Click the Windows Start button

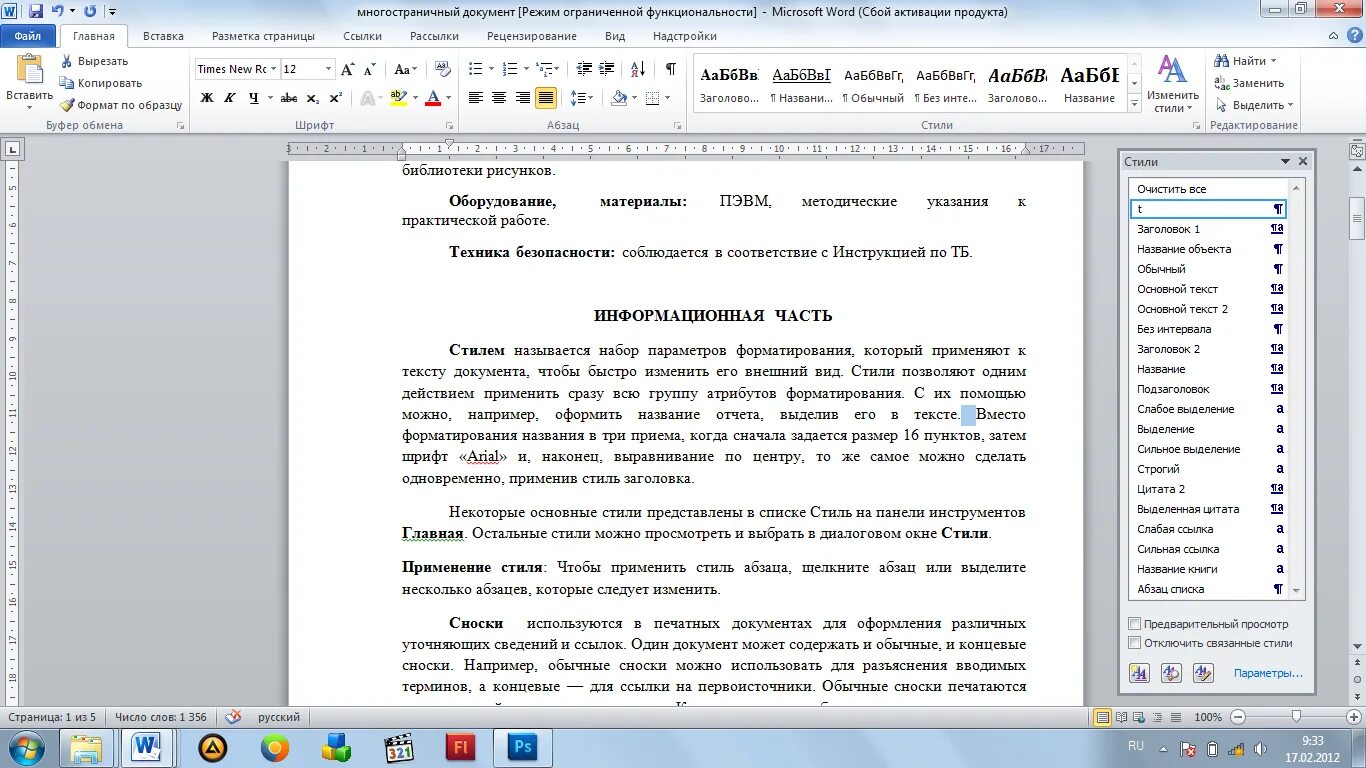click(x=25, y=747)
